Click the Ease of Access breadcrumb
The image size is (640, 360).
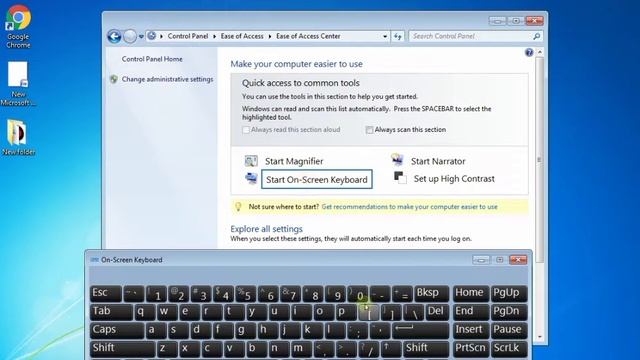pyautogui.click(x=242, y=36)
